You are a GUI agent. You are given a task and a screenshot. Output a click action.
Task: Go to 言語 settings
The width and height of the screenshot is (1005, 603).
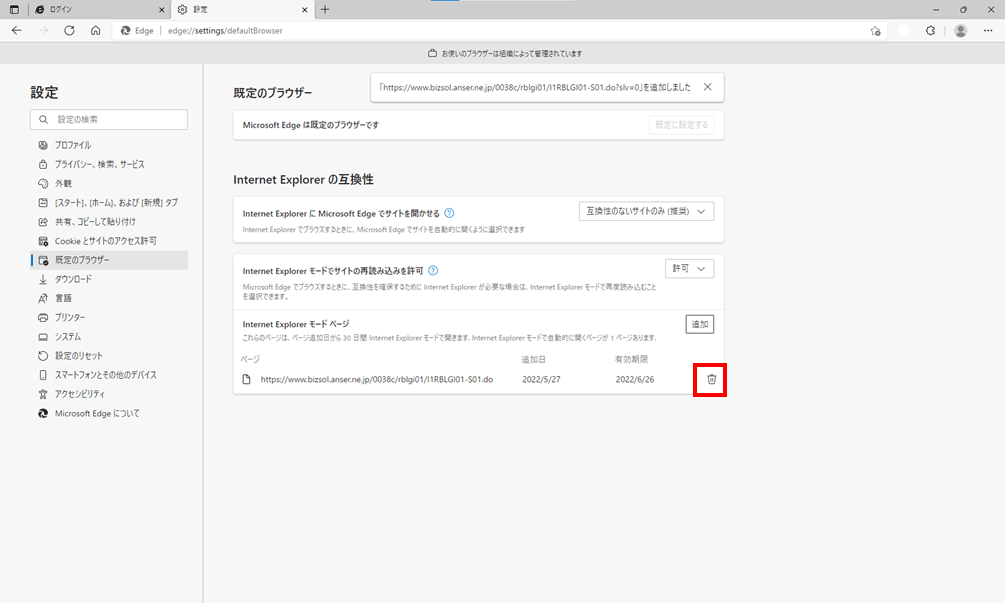tap(109, 298)
